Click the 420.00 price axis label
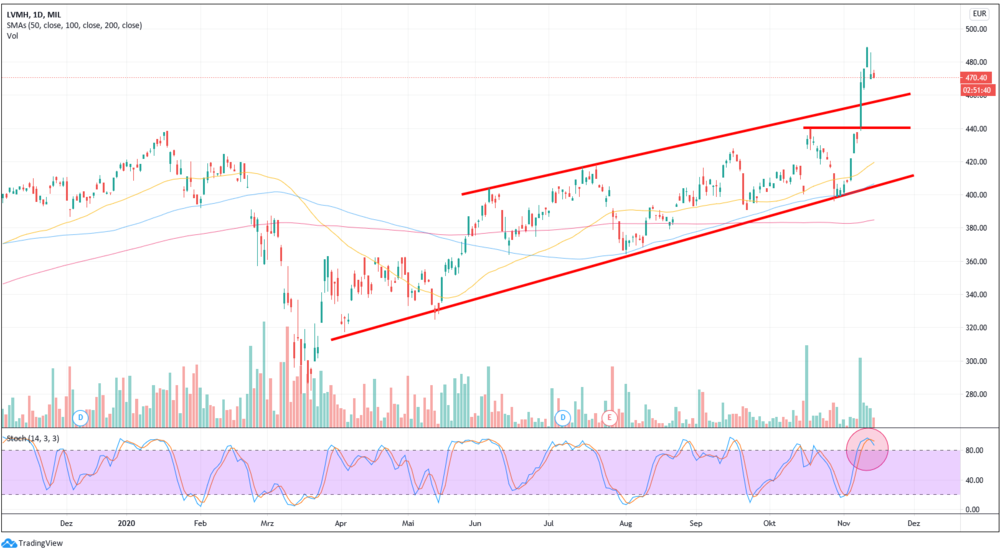 pos(976,162)
